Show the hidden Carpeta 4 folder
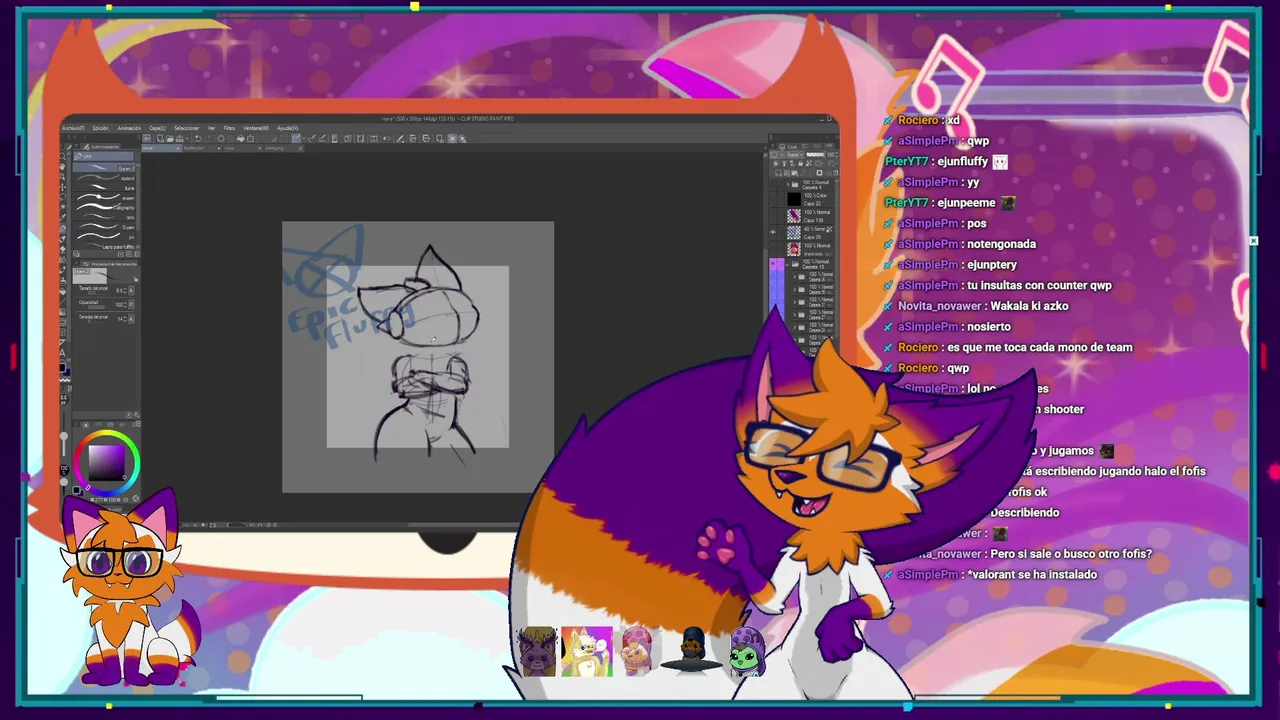 [x=772, y=185]
